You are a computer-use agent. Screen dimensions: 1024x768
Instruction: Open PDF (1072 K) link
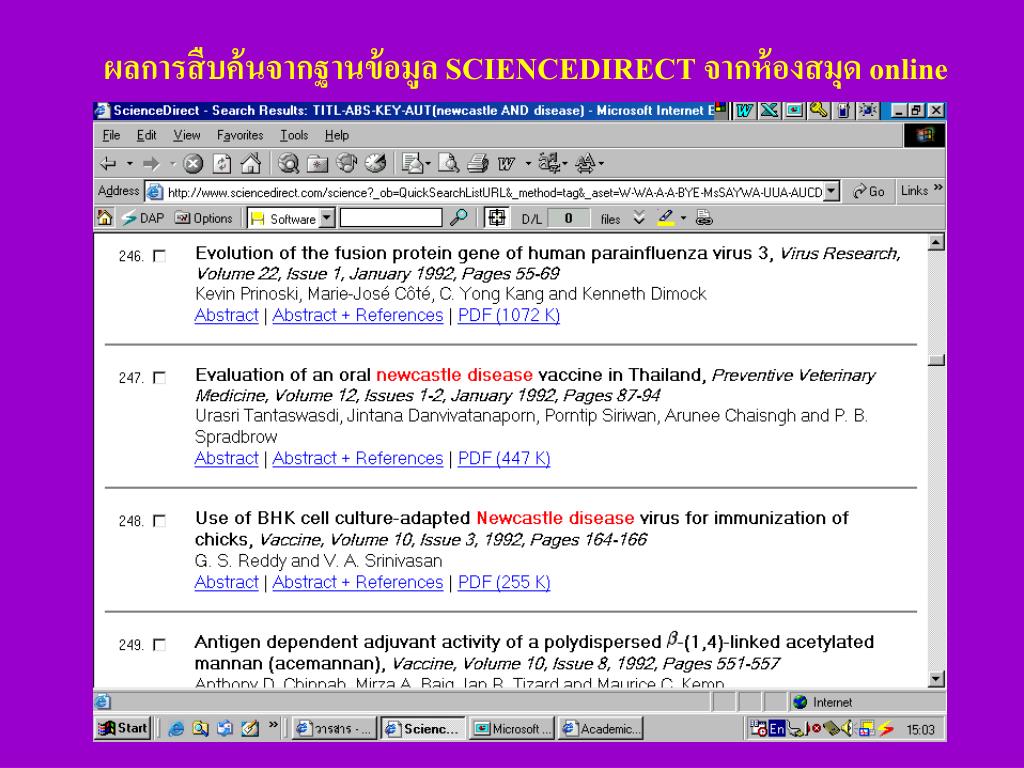(x=509, y=315)
